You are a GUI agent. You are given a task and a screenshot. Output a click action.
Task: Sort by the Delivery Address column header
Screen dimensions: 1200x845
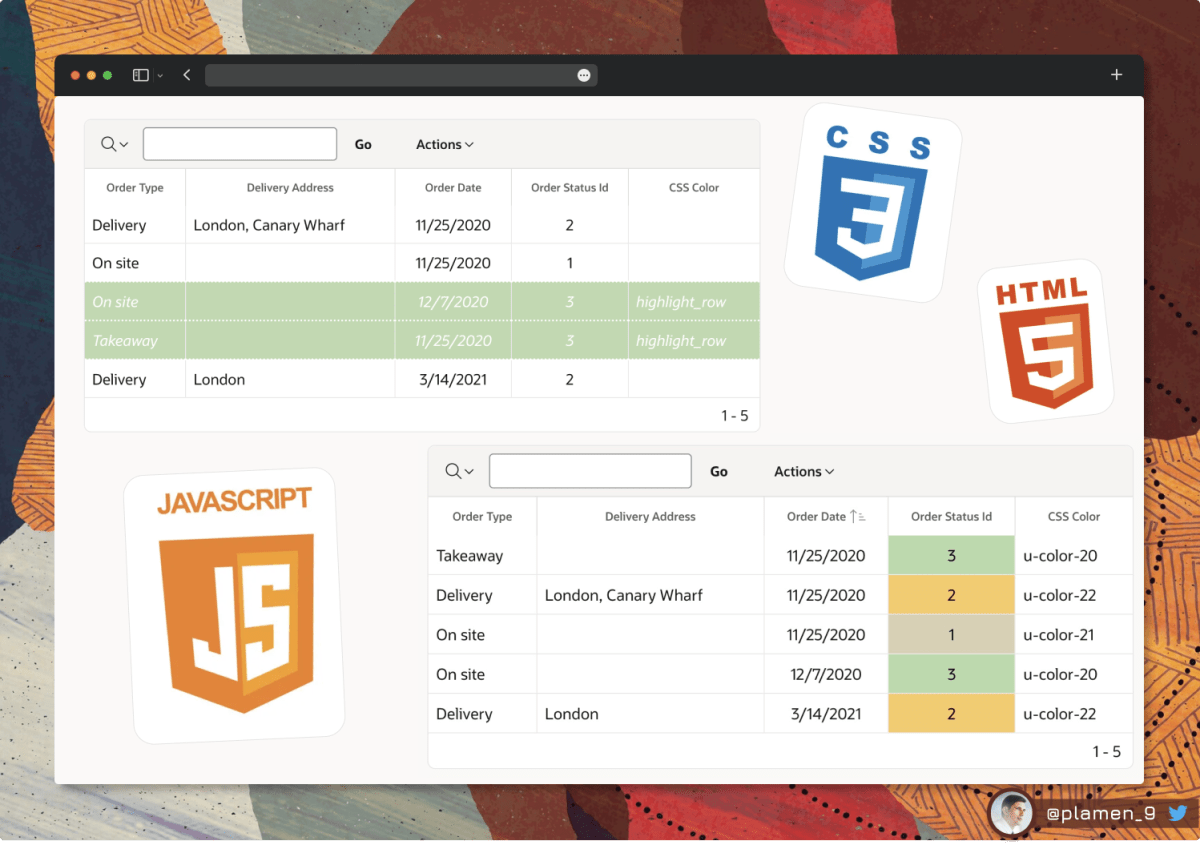tap(290, 187)
